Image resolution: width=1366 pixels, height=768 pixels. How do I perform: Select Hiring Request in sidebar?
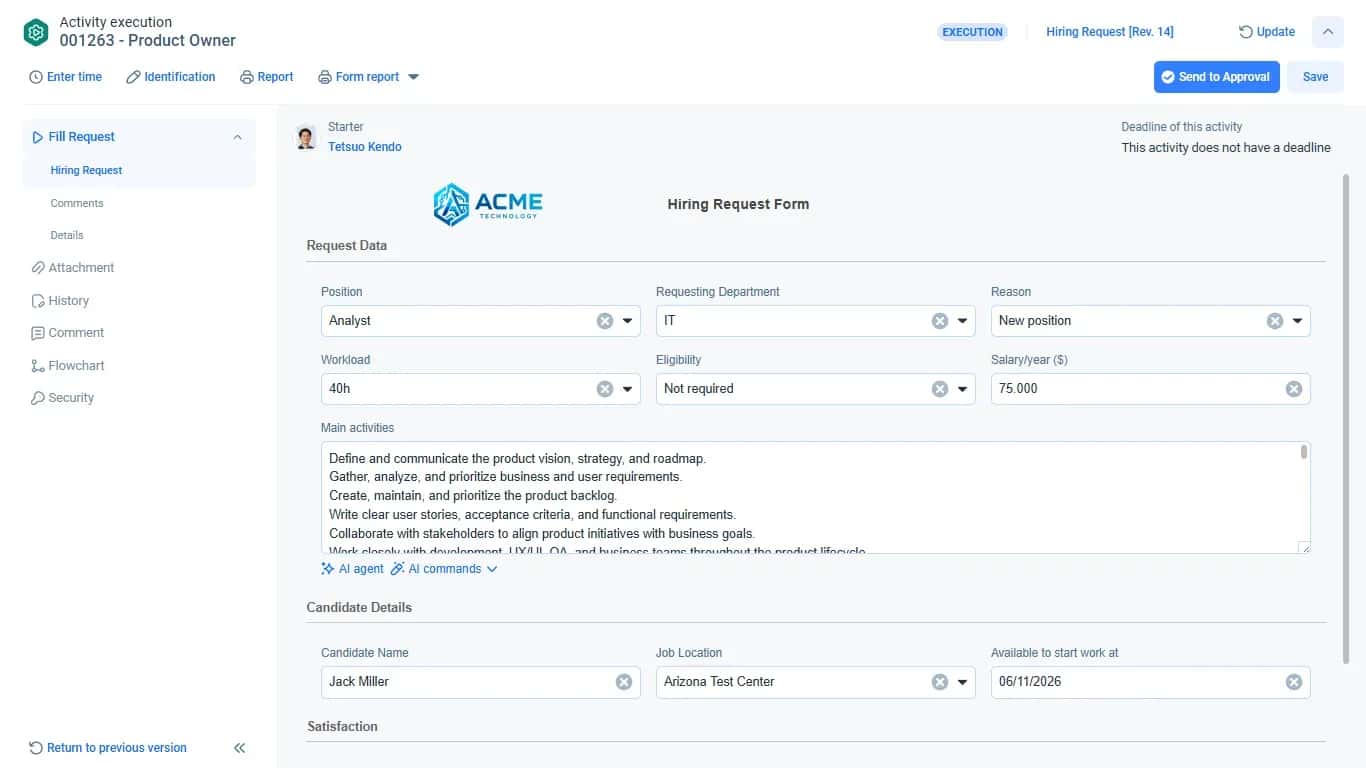coord(86,171)
